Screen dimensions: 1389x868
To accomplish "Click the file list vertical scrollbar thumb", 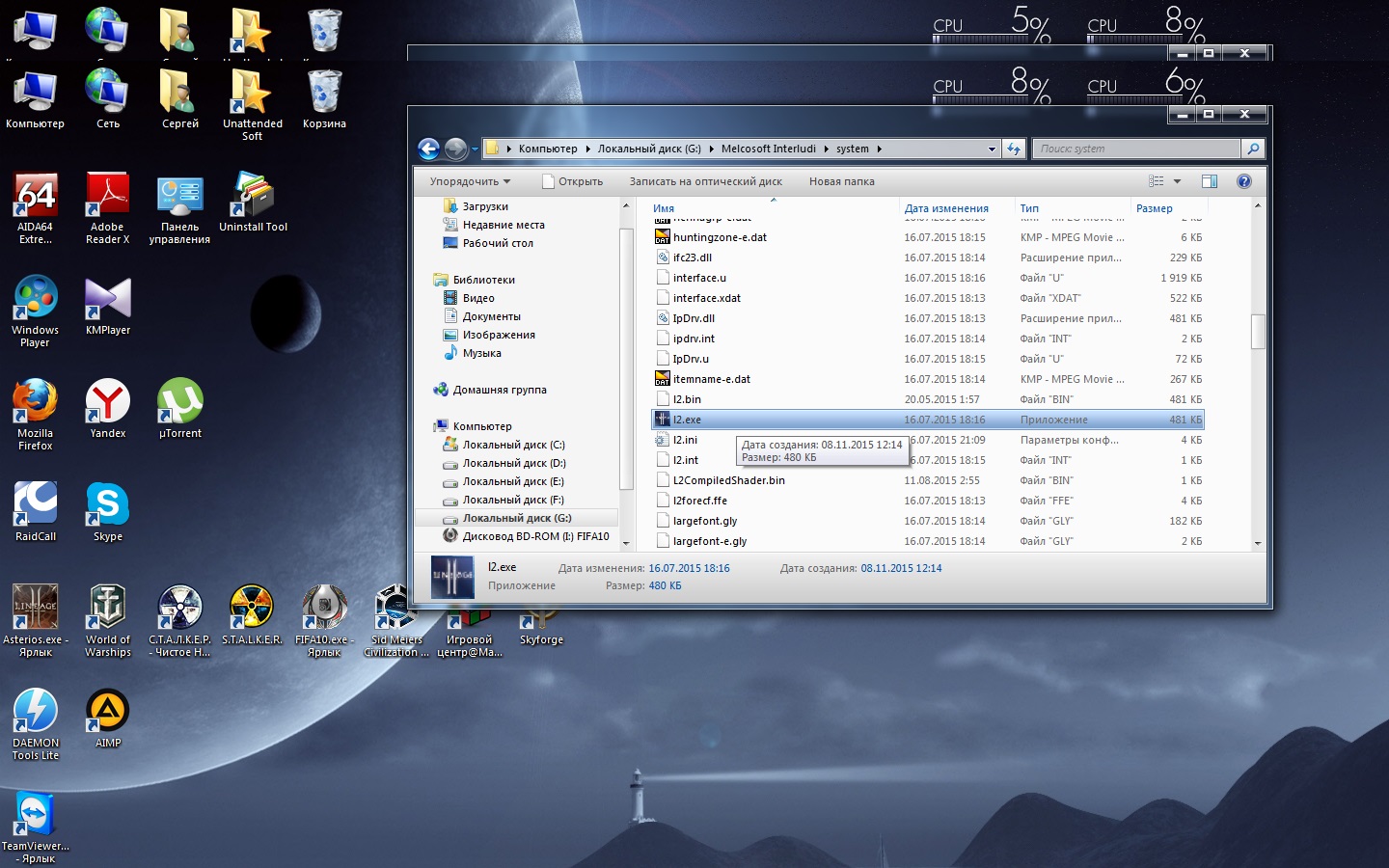I will [1257, 331].
